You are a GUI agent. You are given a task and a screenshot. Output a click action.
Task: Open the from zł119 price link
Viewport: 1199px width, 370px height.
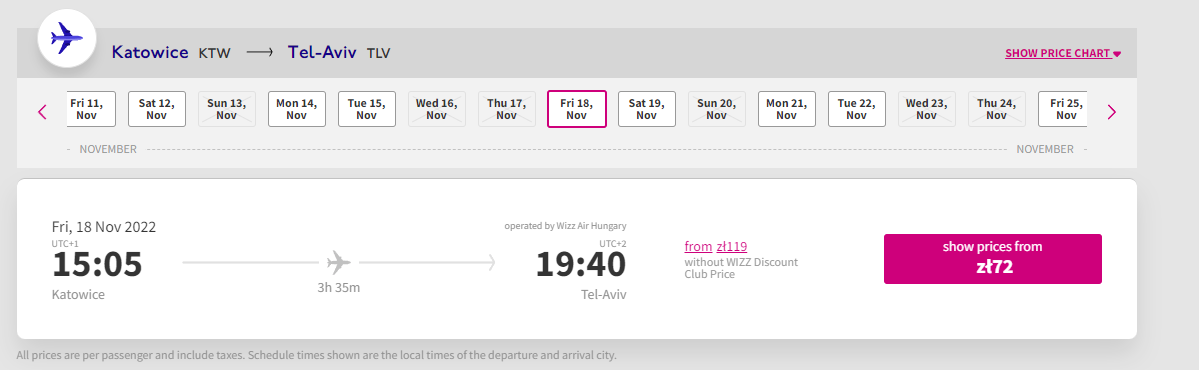[716, 246]
